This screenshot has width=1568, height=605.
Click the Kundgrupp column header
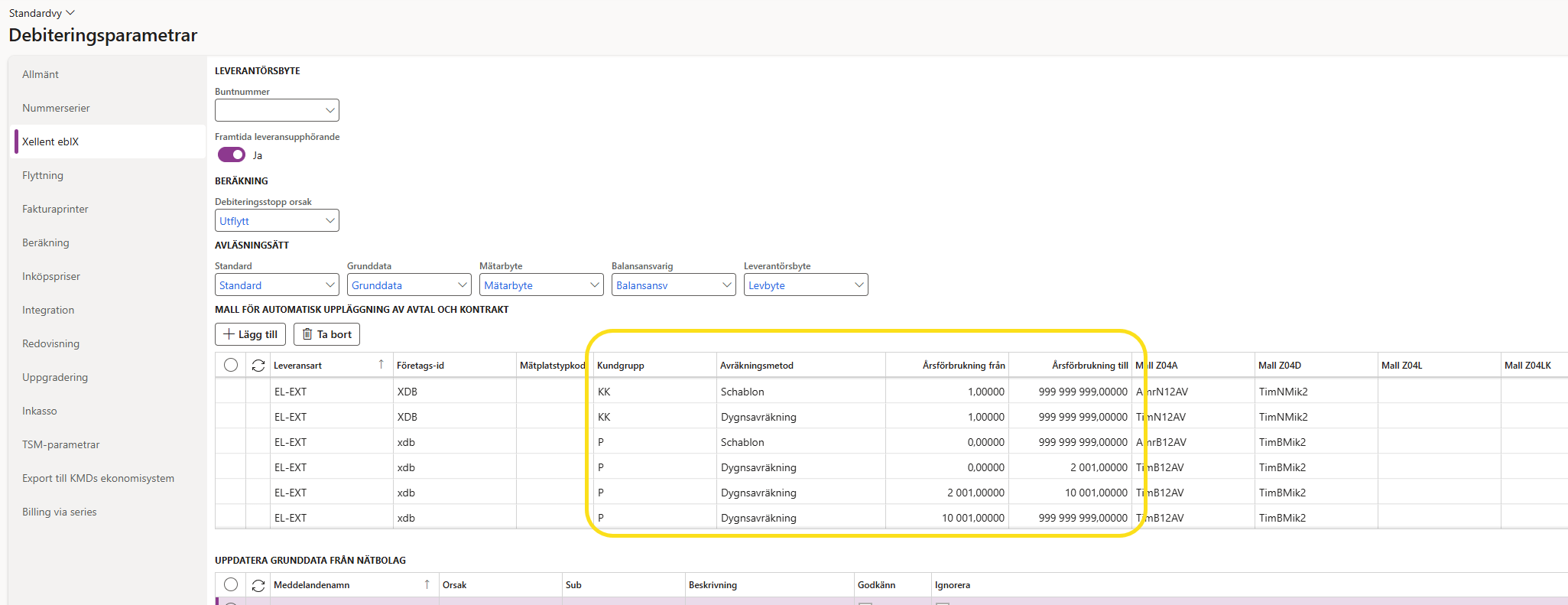tap(621, 366)
